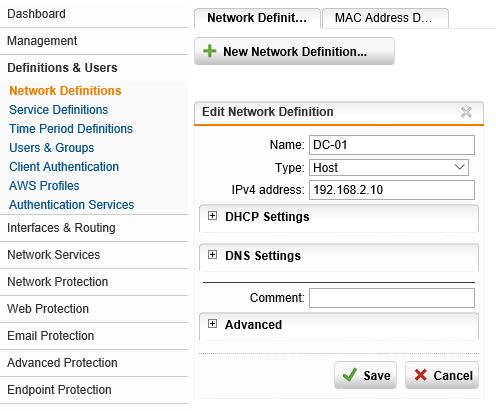This screenshot has height=411, width=496.
Task: Switch to the MAC Address Definitions tab
Action: pos(385,18)
